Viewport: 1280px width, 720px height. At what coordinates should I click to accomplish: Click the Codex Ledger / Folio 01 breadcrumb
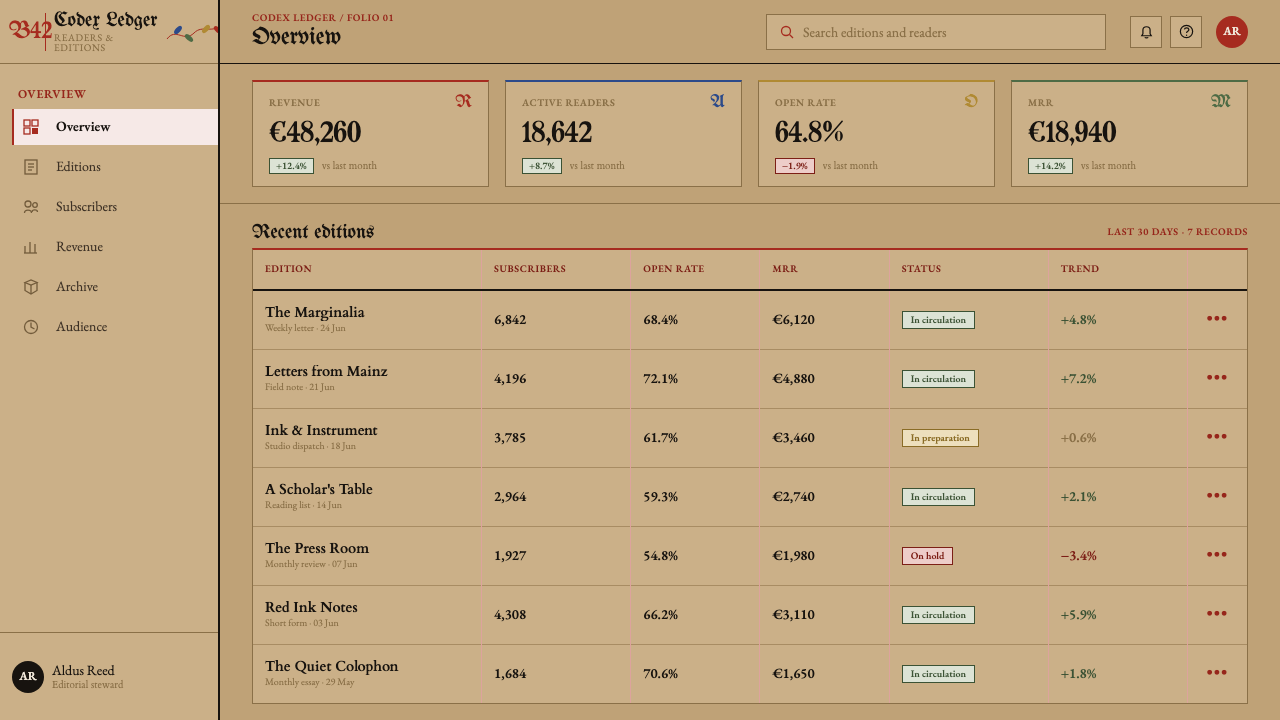pos(322,18)
